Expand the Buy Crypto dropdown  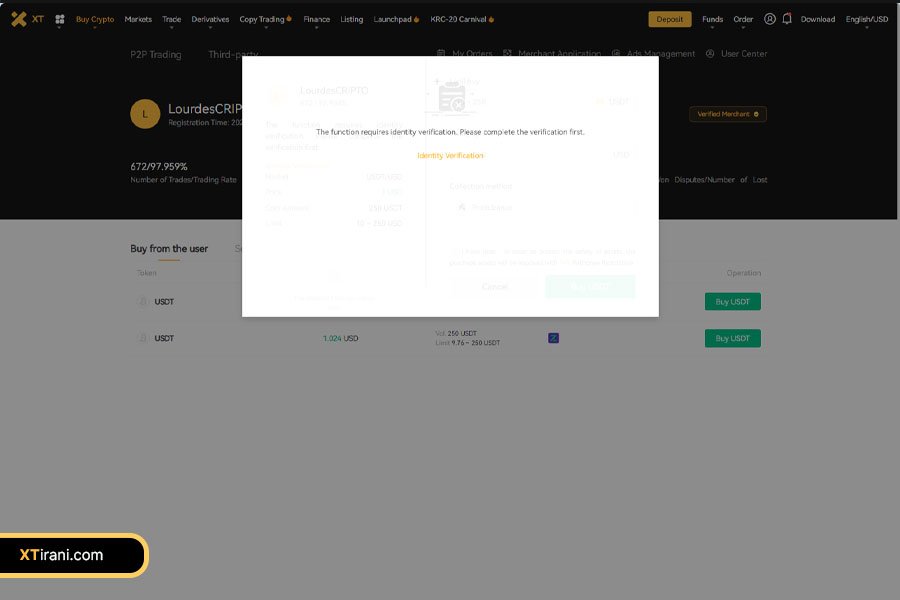click(x=95, y=19)
